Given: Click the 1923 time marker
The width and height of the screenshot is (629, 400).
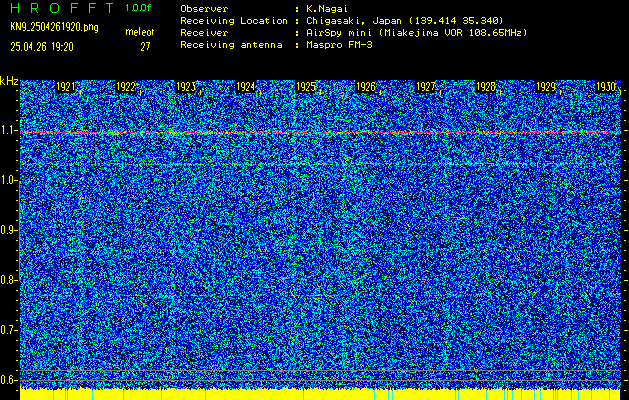Looking at the screenshot, I should click(x=186, y=87).
